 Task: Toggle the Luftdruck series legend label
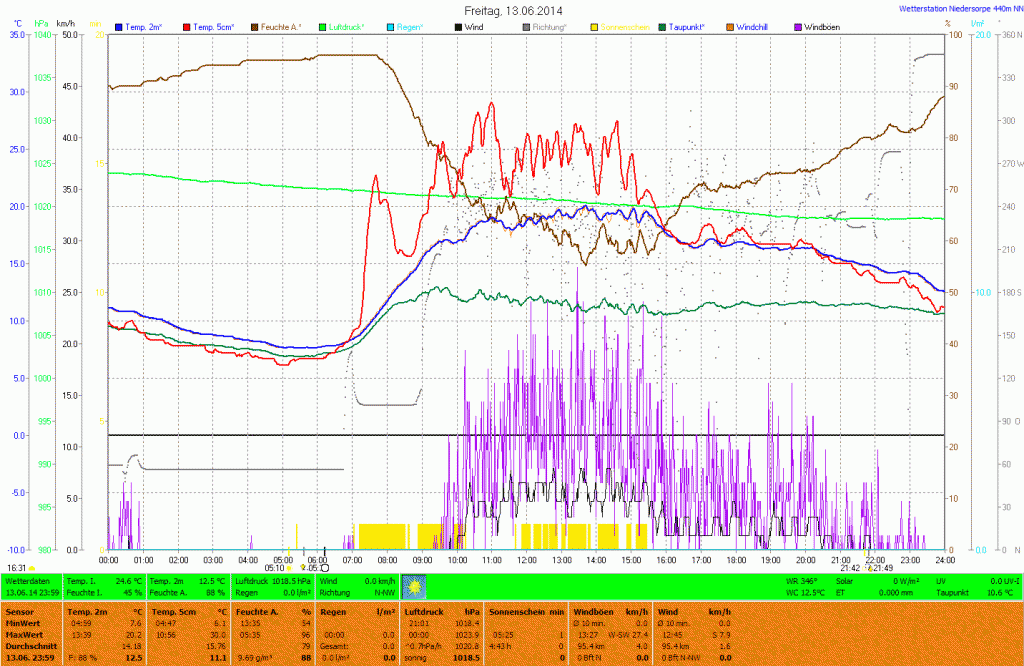pos(346,26)
